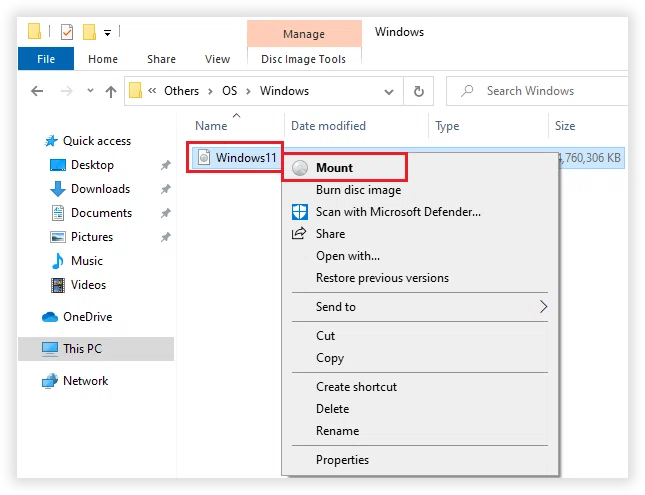Click the Manage contextual tab header
Screen dimensions: 645x495
[304, 33]
